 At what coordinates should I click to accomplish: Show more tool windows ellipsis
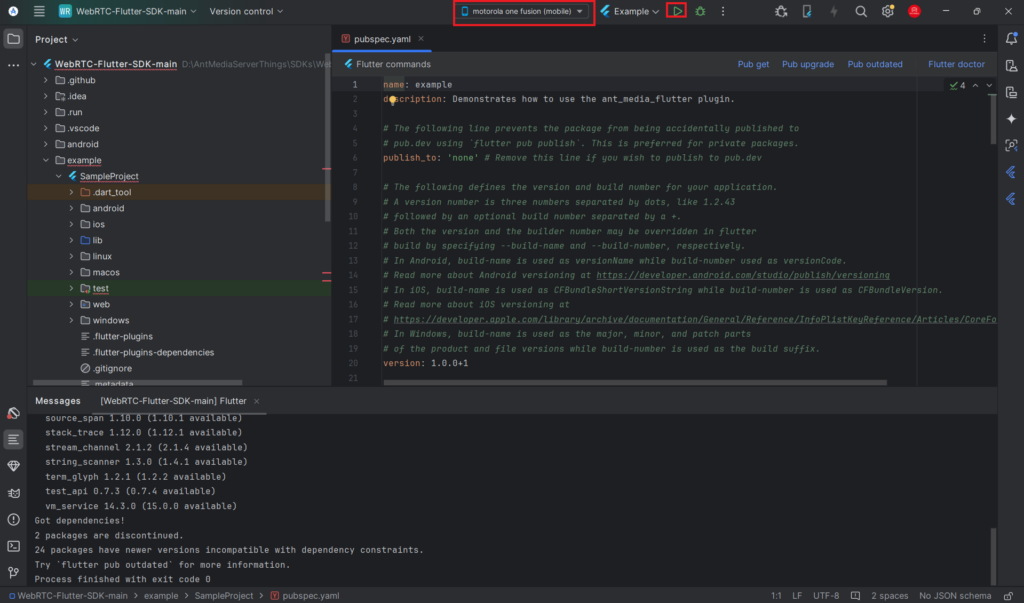point(13,65)
